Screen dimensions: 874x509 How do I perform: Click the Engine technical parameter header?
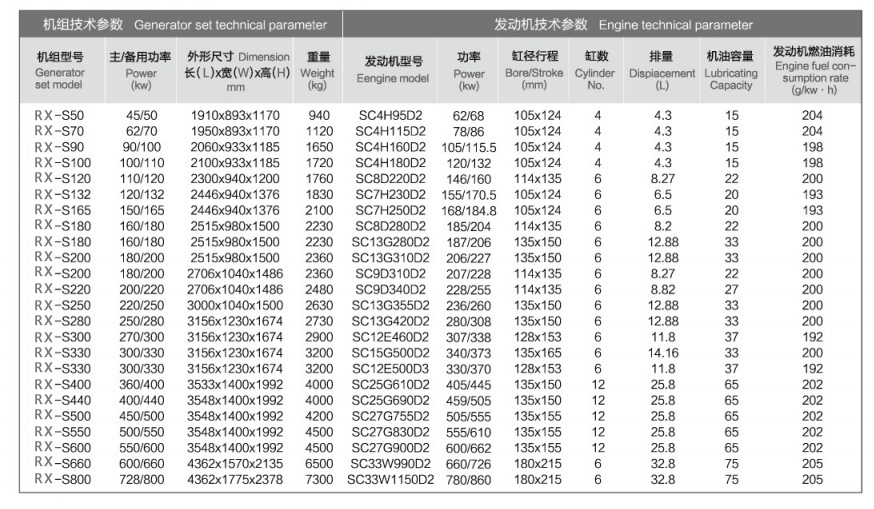coord(623,25)
